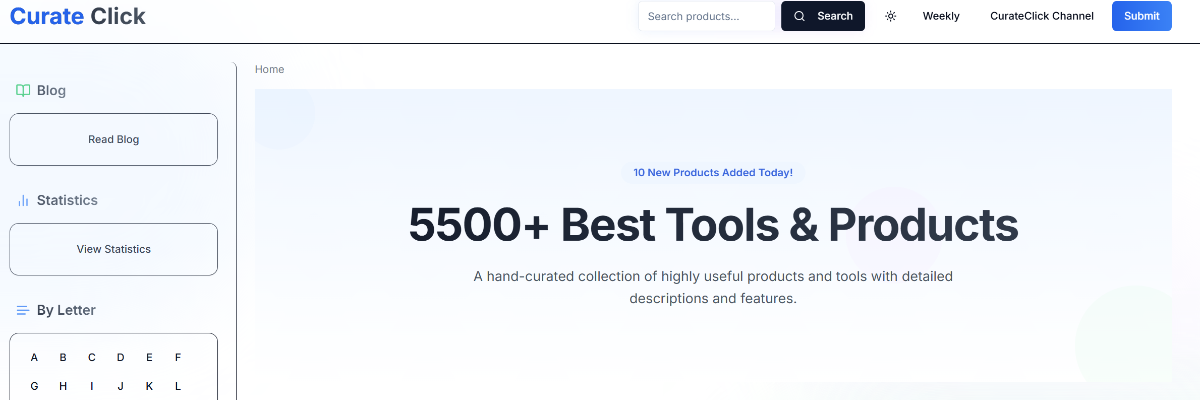
Task: Open View Statistics in the sidebar
Action: [113, 249]
